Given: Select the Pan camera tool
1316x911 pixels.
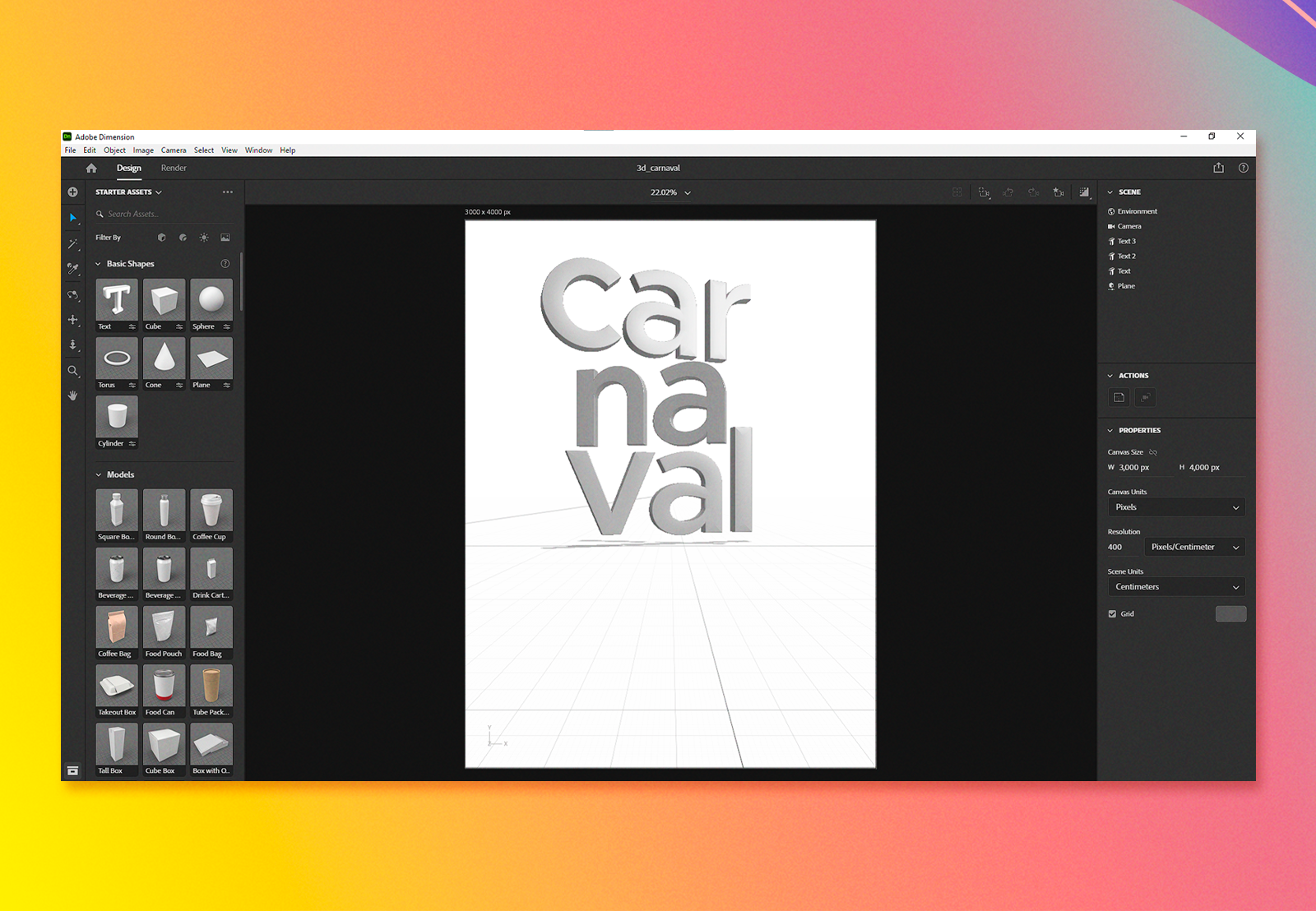Looking at the screenshot, I should (x=72, y=320).
